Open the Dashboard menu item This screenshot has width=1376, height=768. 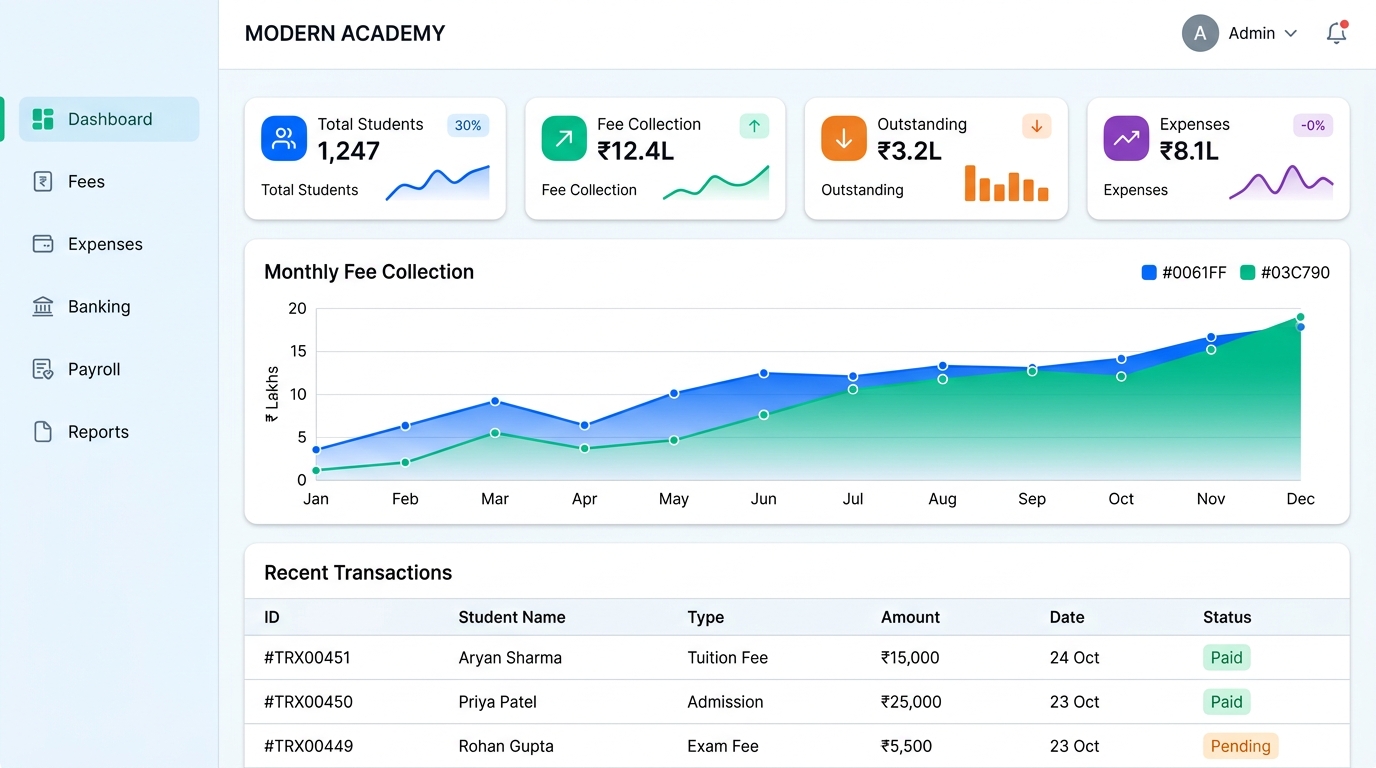pos(109,119)
